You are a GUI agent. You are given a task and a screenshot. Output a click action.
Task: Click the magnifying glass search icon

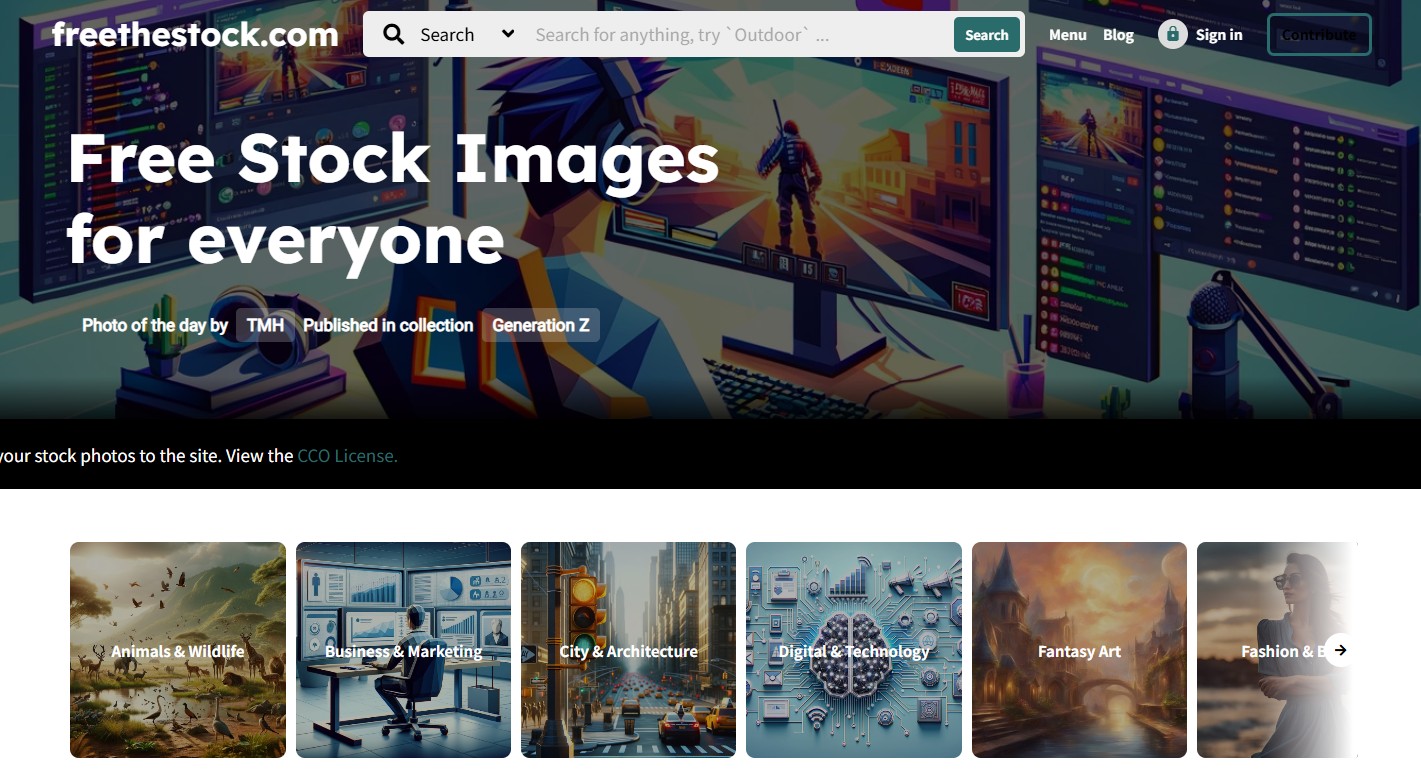394,35
